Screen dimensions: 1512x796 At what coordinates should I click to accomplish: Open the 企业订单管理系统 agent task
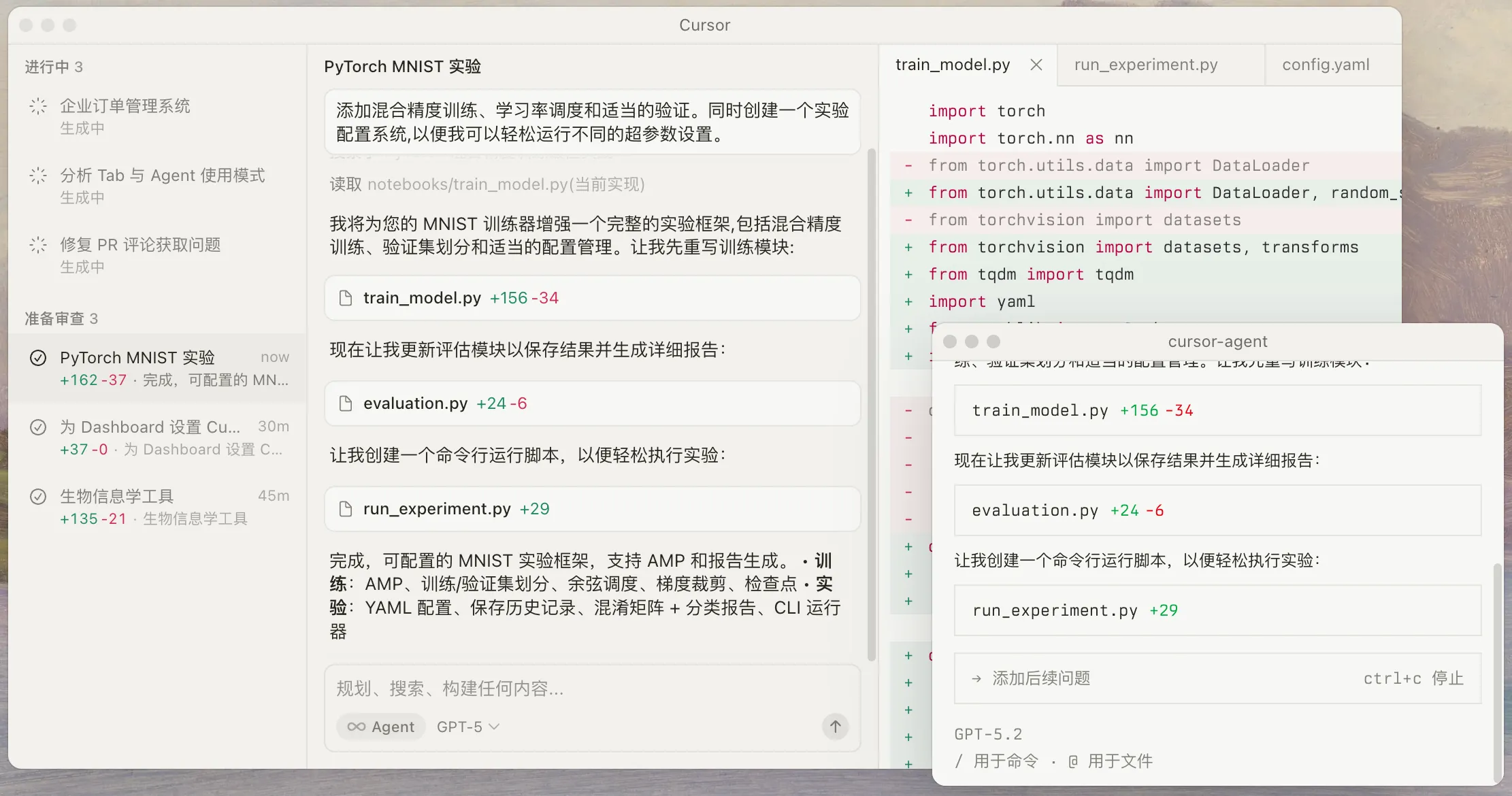tap(157, 116)
